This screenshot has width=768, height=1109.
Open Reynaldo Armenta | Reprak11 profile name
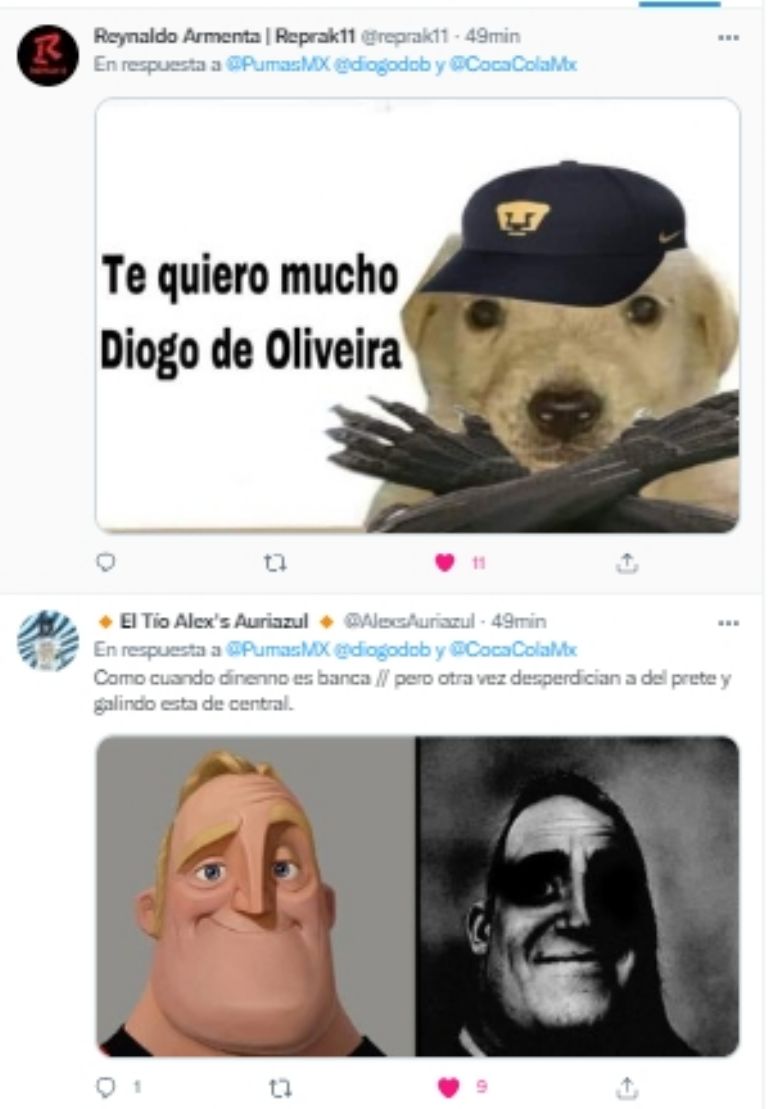coord(224,35)
